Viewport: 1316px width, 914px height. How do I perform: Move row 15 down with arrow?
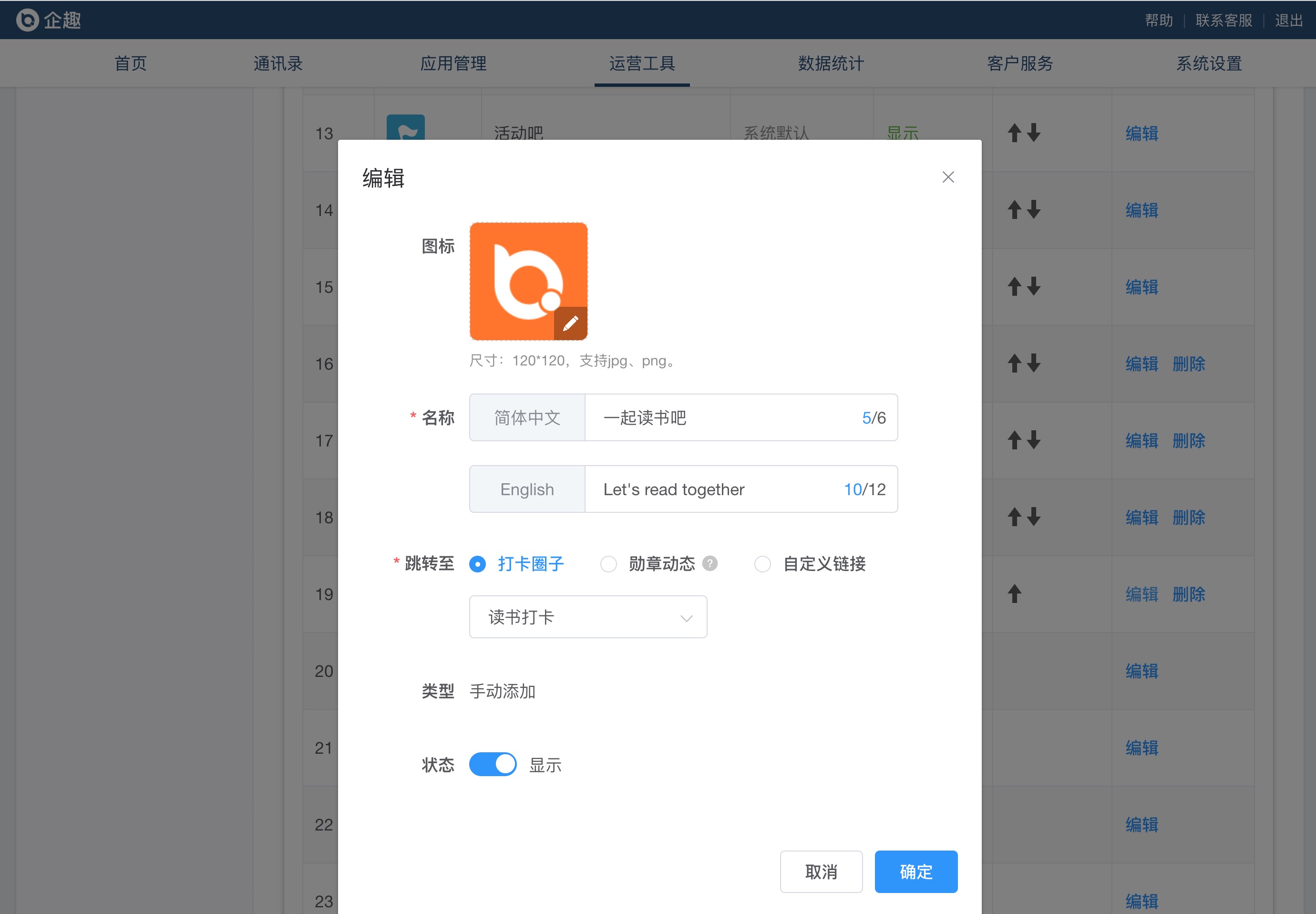(x=1034, y=286)
